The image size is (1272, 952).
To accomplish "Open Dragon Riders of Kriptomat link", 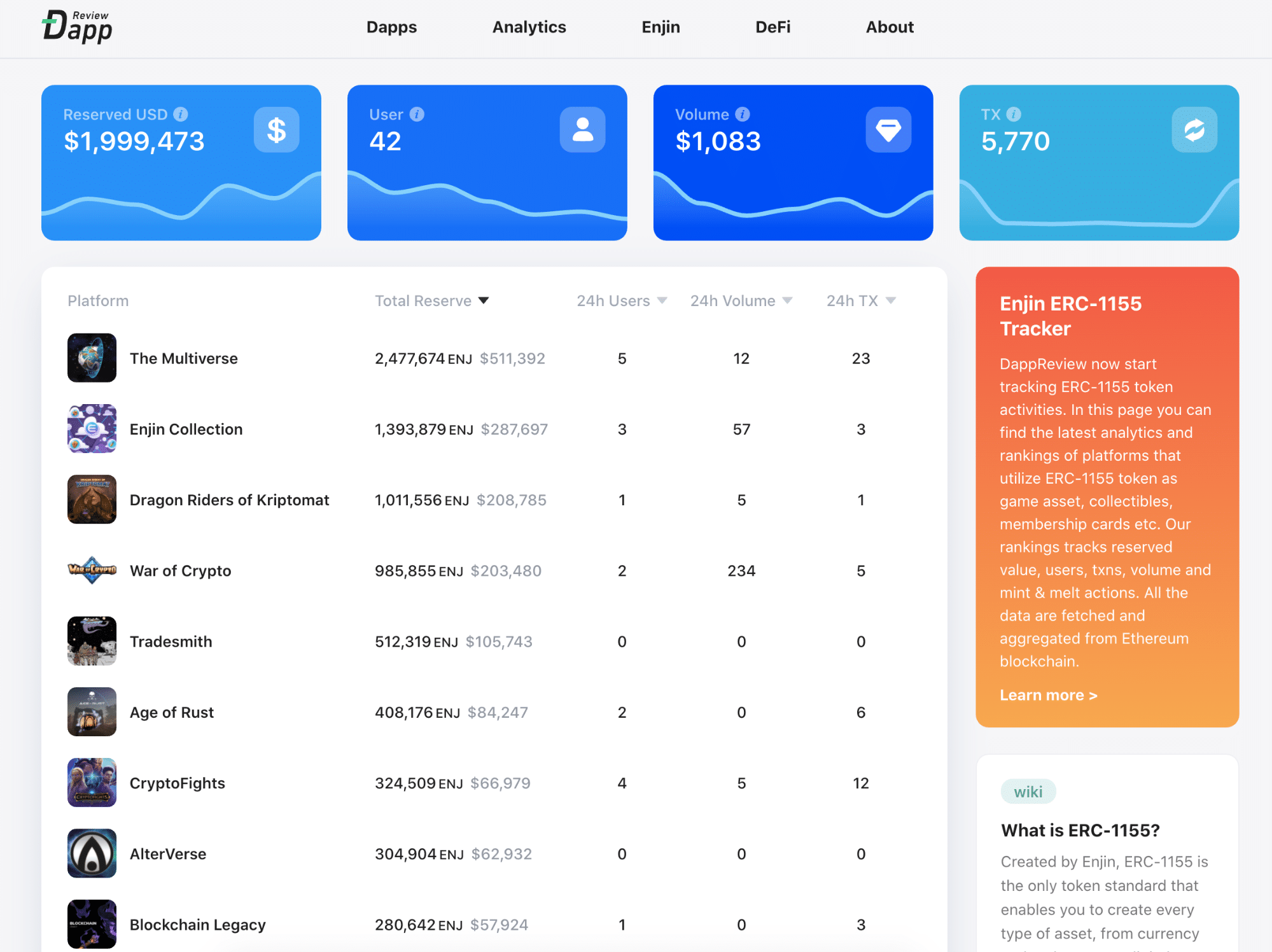I will [229, 500].
